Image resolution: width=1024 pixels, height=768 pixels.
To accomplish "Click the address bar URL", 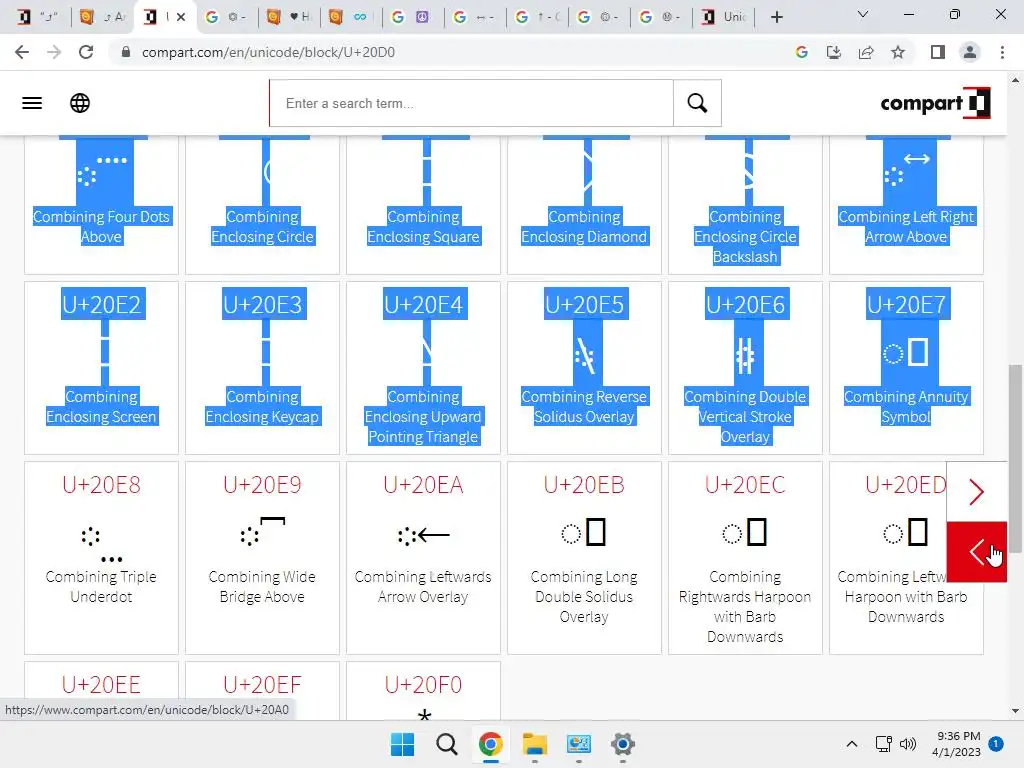I will [x=268, y=52].
